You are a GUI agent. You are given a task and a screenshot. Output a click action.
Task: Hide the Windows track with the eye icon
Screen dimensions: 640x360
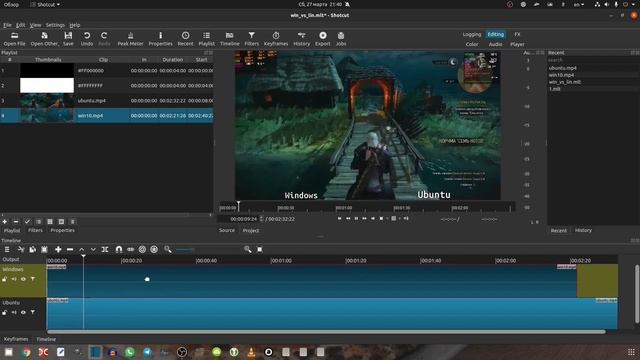pyautogui.click(x=23, y=279)
